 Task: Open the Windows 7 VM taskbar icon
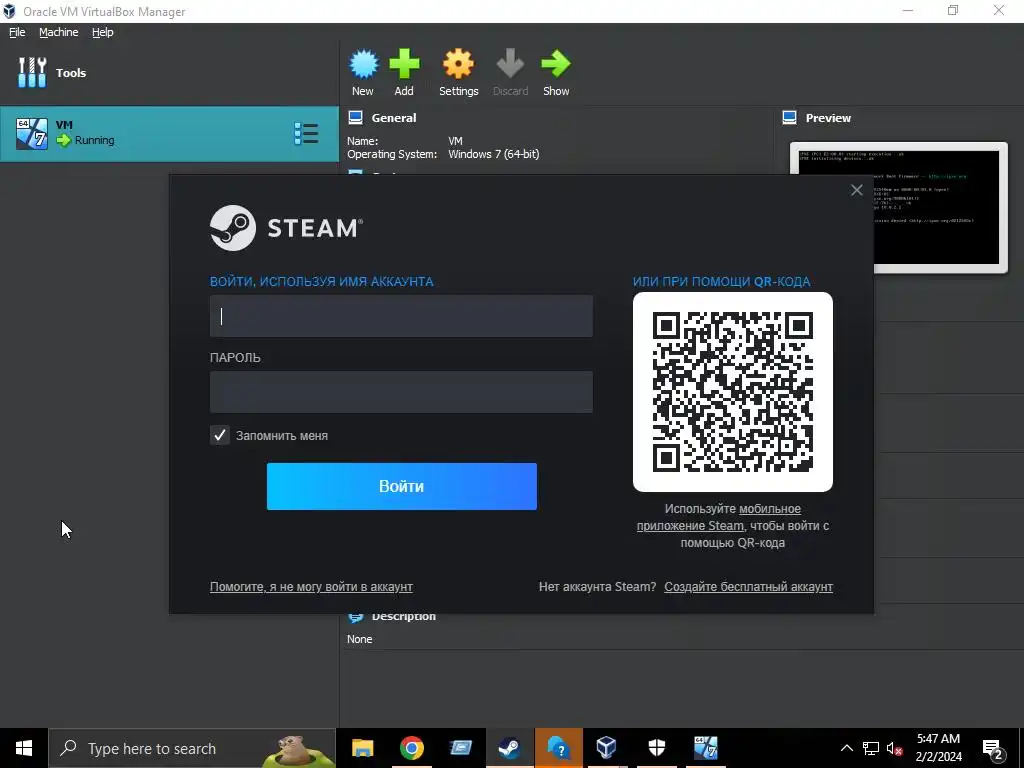tap(705, 748)
